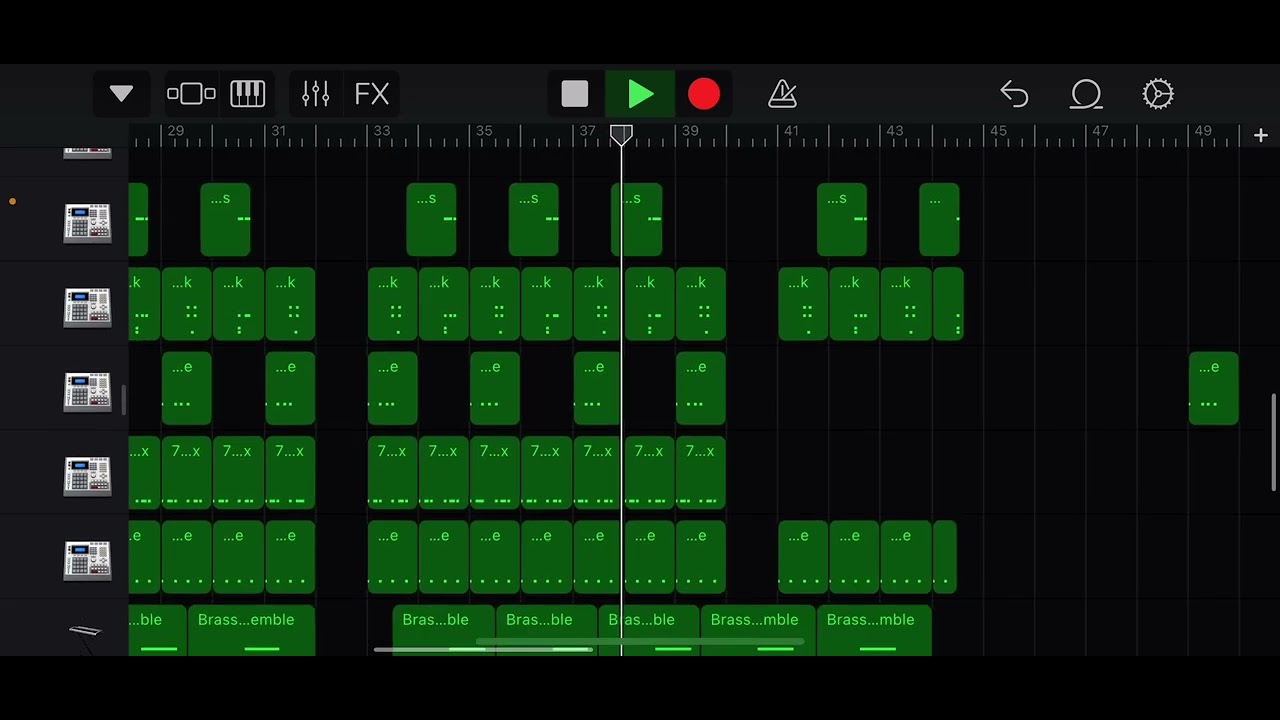Select the 7...x region starting at bar 39
The width and height of the screenshot is (1280, 720).
coord(700,473)
